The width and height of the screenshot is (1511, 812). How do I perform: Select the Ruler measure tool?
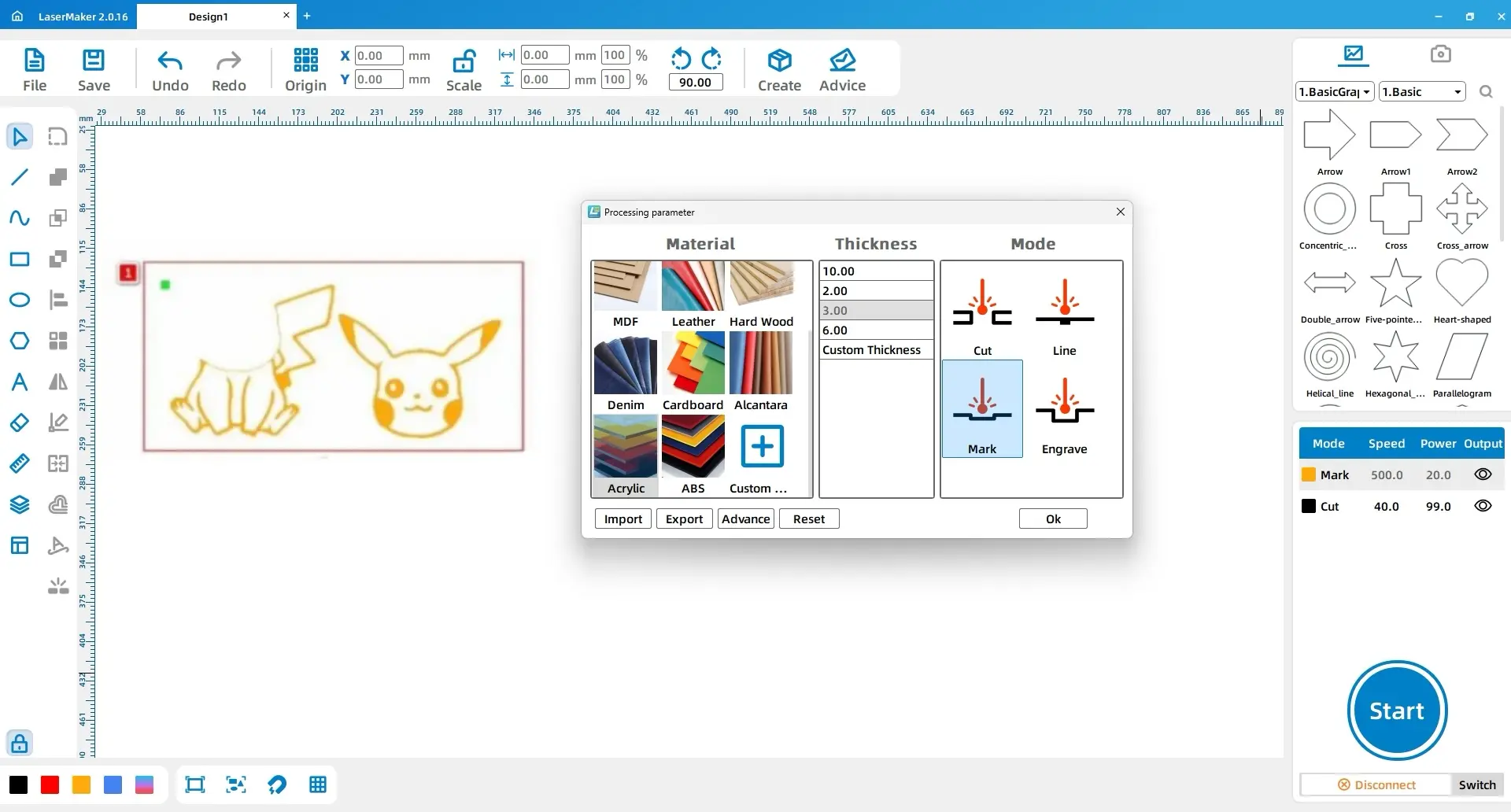pyautogui.click(x=20, y=463)
